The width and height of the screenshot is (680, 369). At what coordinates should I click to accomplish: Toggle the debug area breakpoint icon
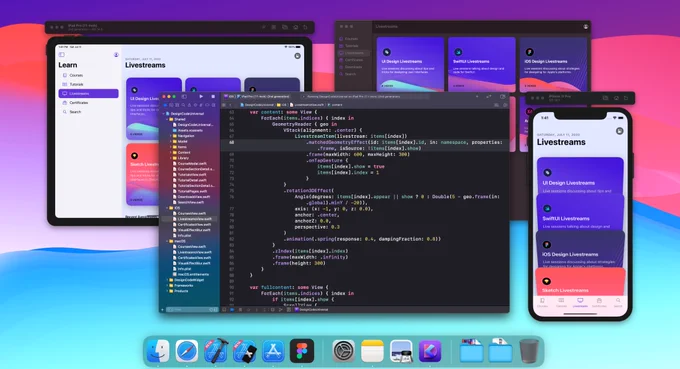232,310
